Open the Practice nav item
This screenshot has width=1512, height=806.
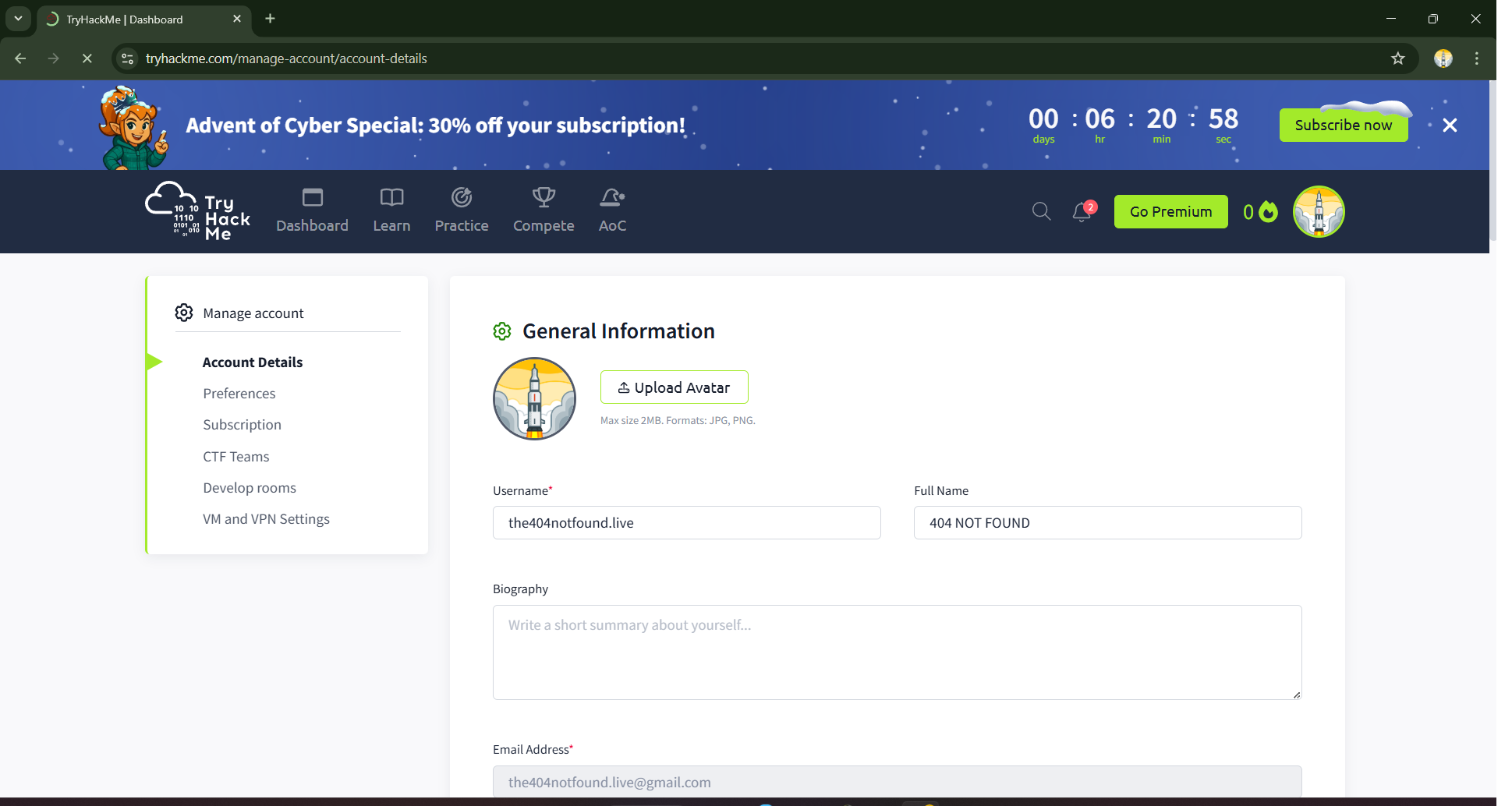(462, 210)
